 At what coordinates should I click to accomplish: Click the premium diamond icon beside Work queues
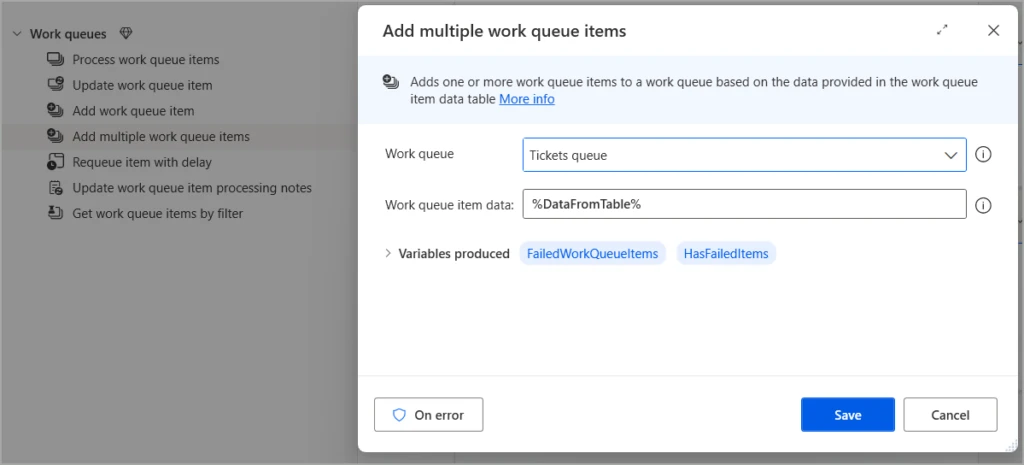[x=125, y=34]
